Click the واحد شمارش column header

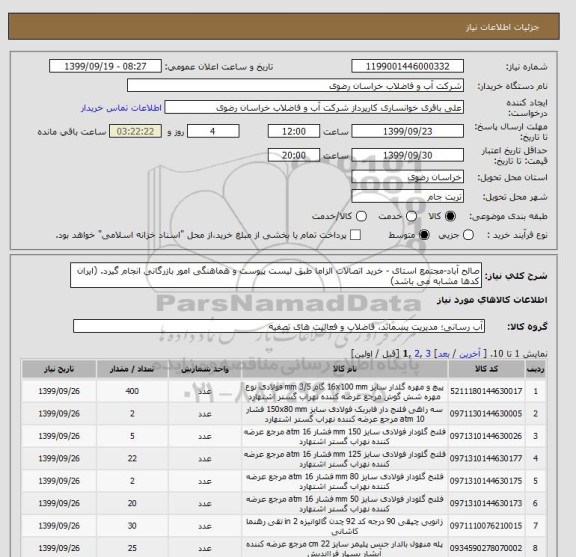205,369
